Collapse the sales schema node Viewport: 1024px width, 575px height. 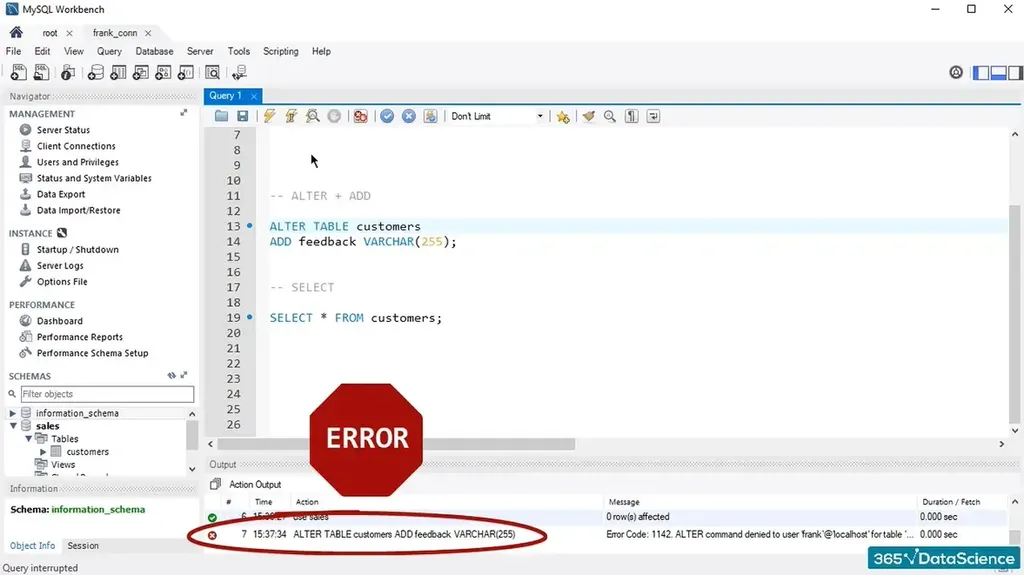point(13,426)
